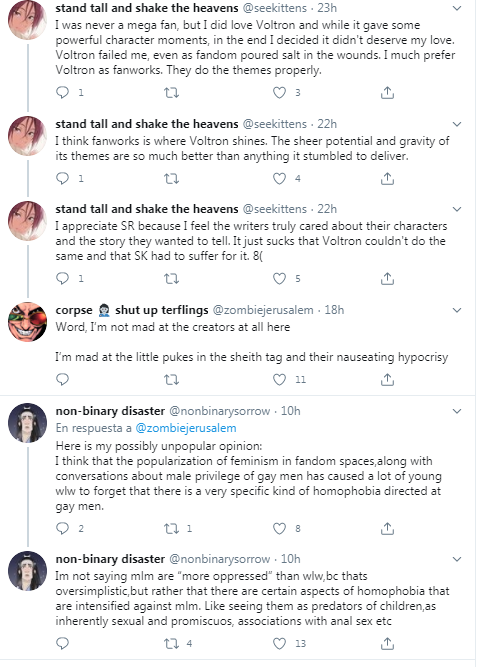Share the zombiejerusalem 'Word, I'm not mad' tweet
This screenshot has width=481, height=667.
387,379
